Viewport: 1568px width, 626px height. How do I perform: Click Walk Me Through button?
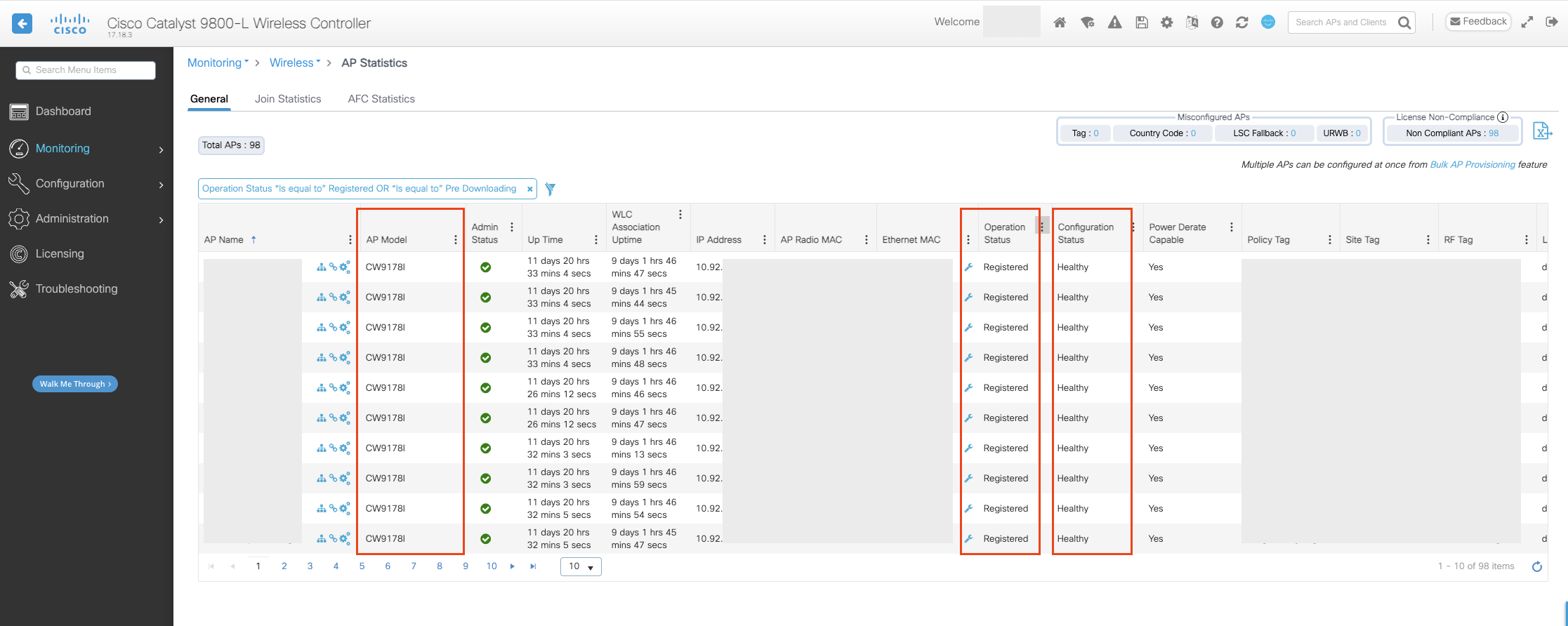click(75, 384)
